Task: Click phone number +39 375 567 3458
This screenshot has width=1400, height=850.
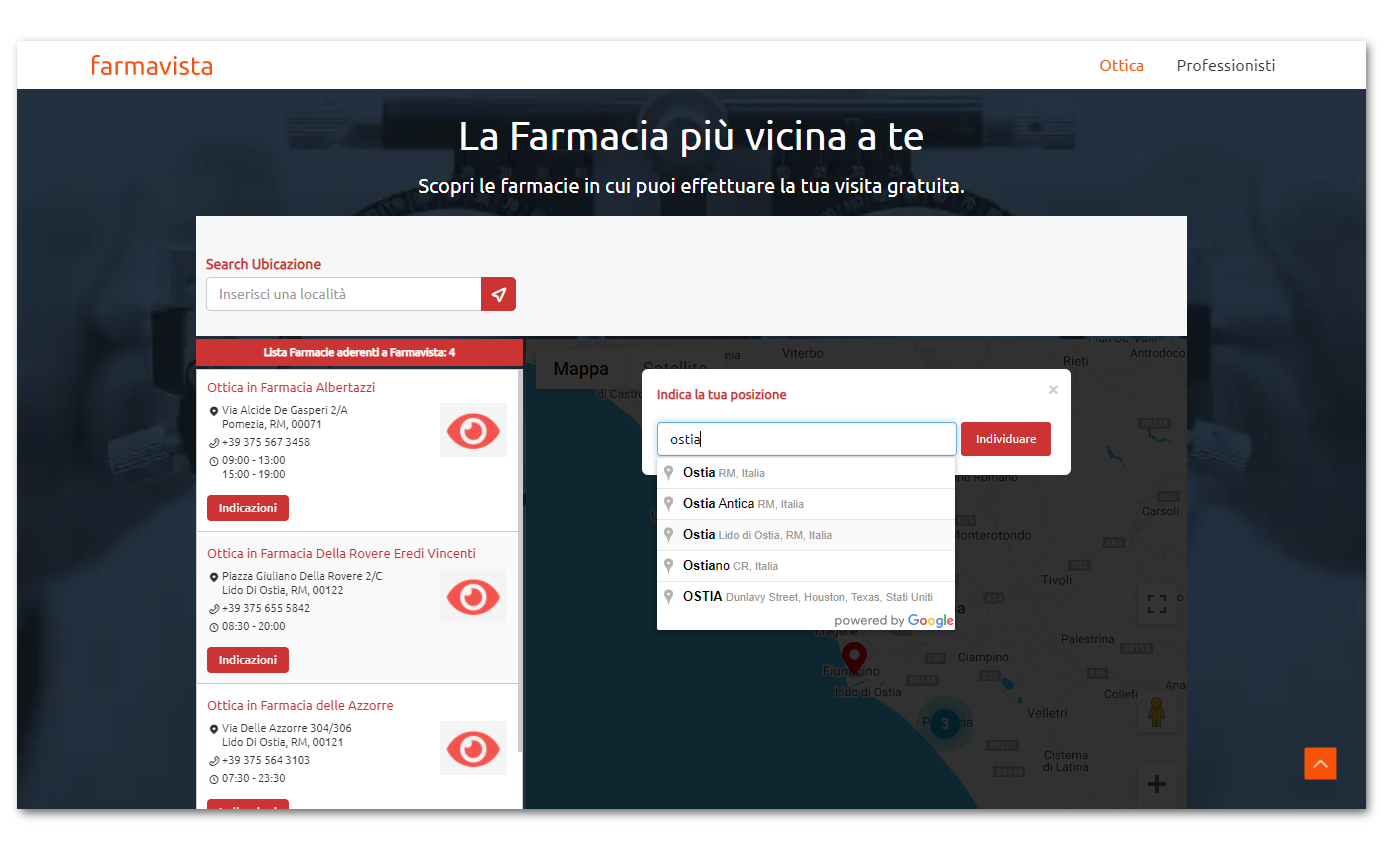Action: tap(265, 442)
